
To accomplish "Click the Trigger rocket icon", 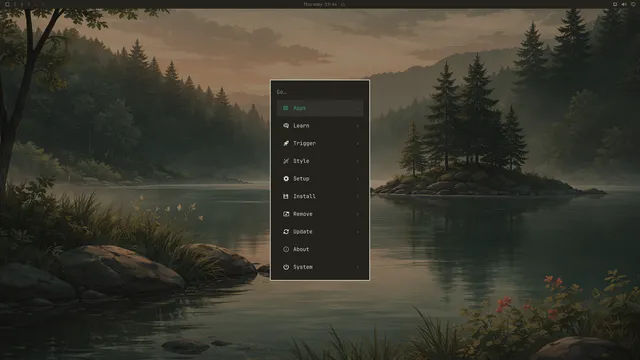I will pyautogui.click(x=286, y=143).
